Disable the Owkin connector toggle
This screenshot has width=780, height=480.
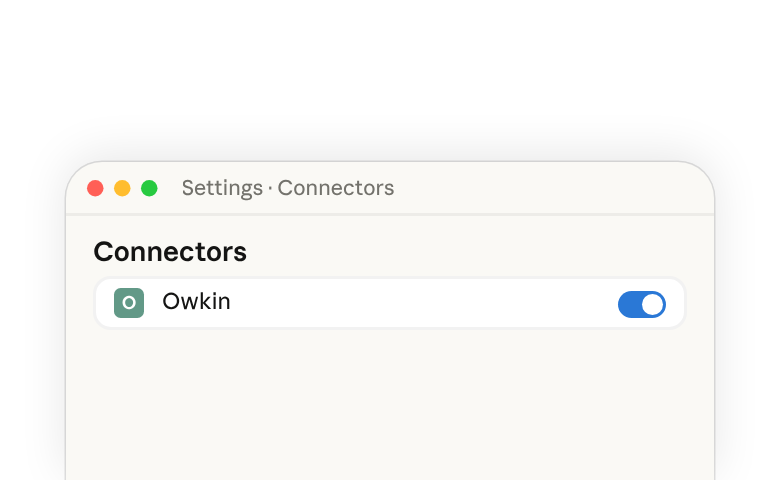pos(642,304)
